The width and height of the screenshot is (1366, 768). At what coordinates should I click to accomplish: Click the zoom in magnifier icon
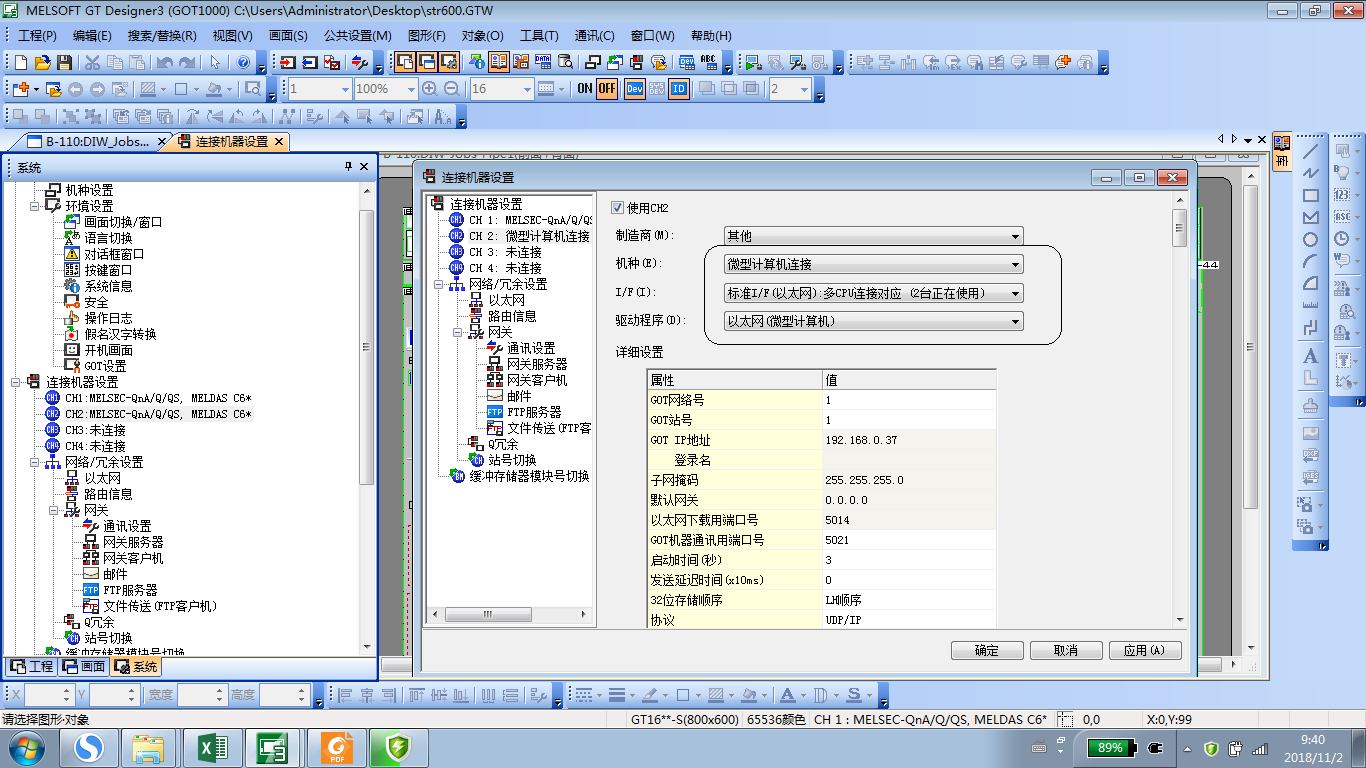coord(430,88)
